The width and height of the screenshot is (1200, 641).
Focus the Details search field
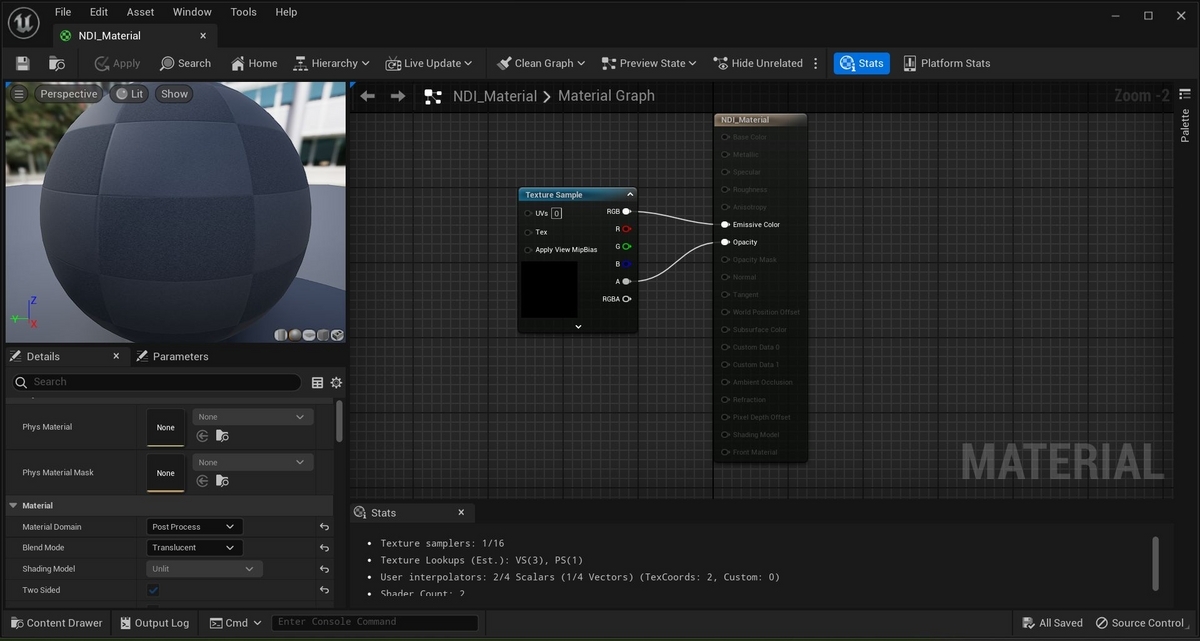click(x=156, y=382)
